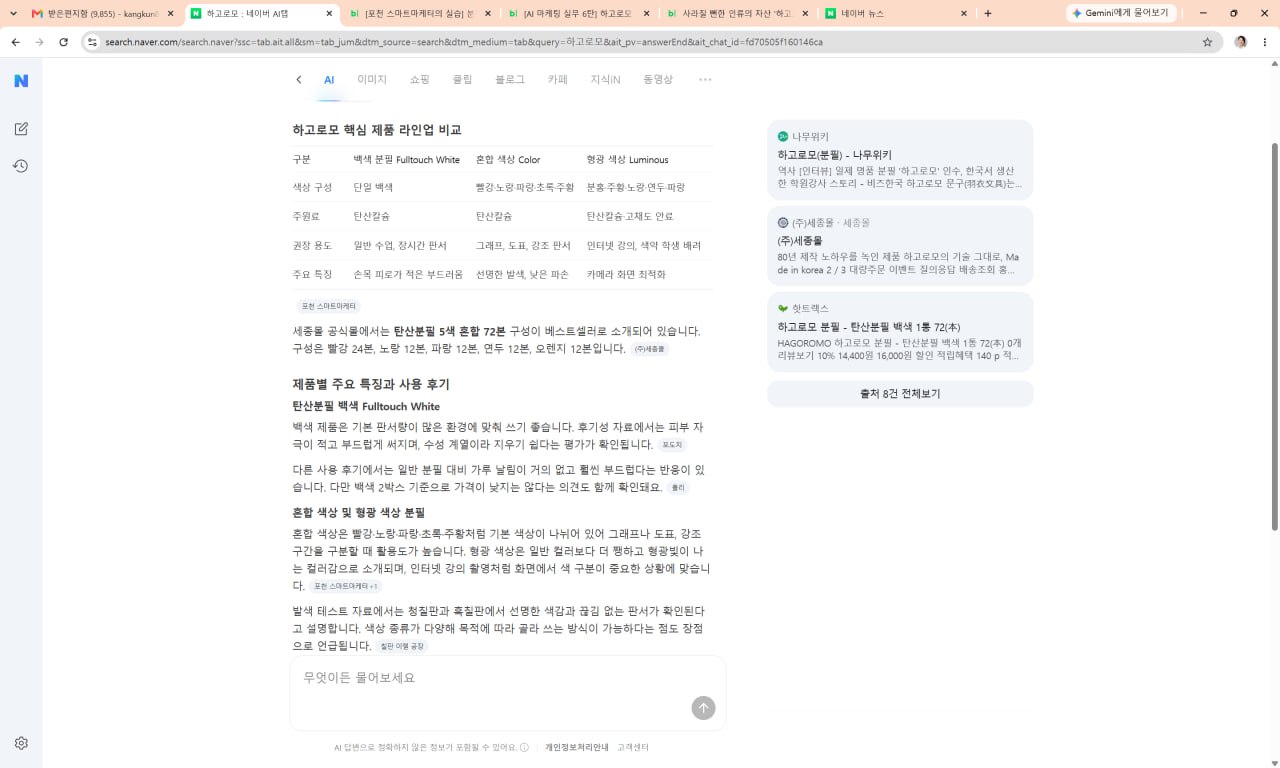This screenshot has width=1280, height=768.
Task: Select the 동영상 search tab
Action: [658, 80]
